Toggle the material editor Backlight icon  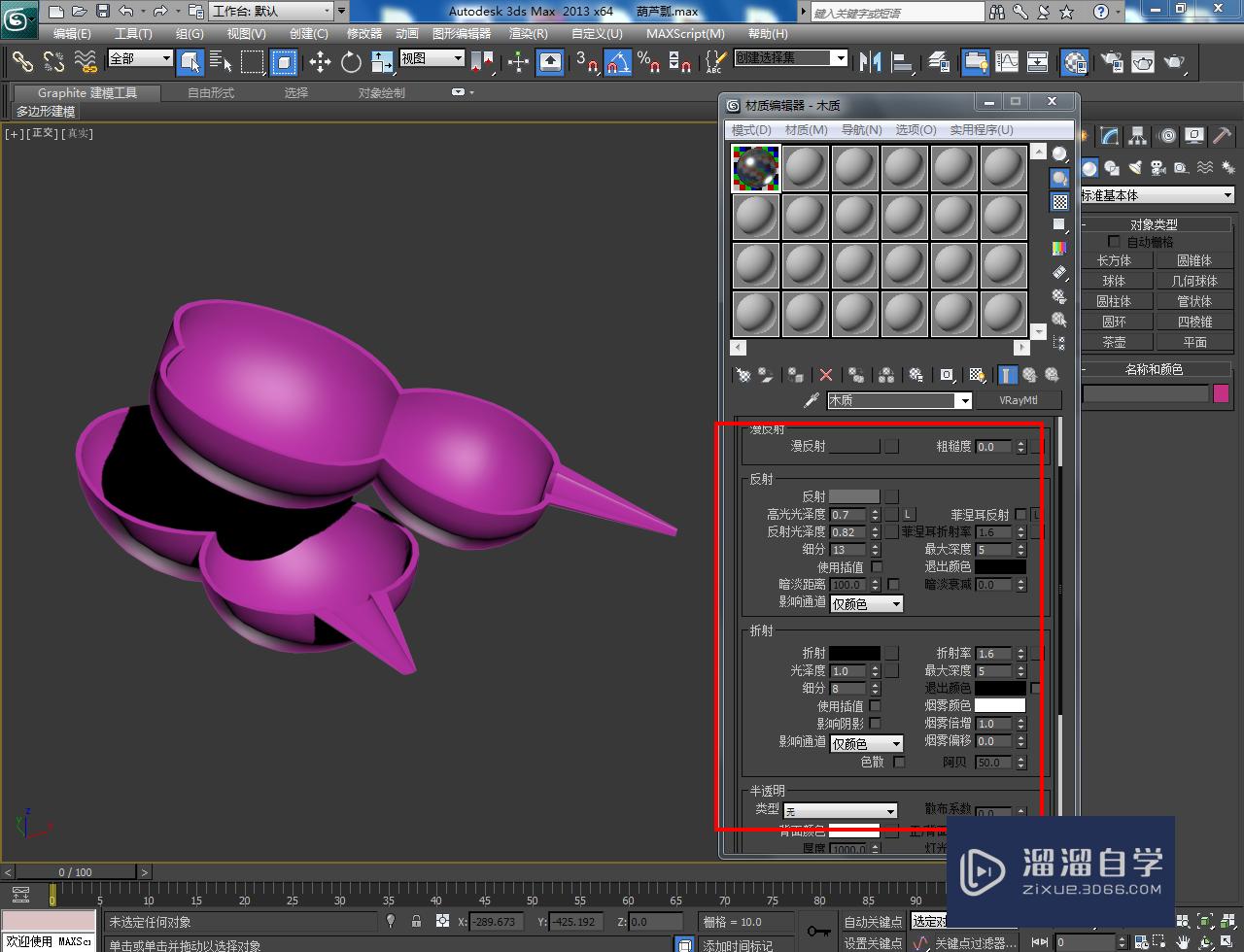1059,178
